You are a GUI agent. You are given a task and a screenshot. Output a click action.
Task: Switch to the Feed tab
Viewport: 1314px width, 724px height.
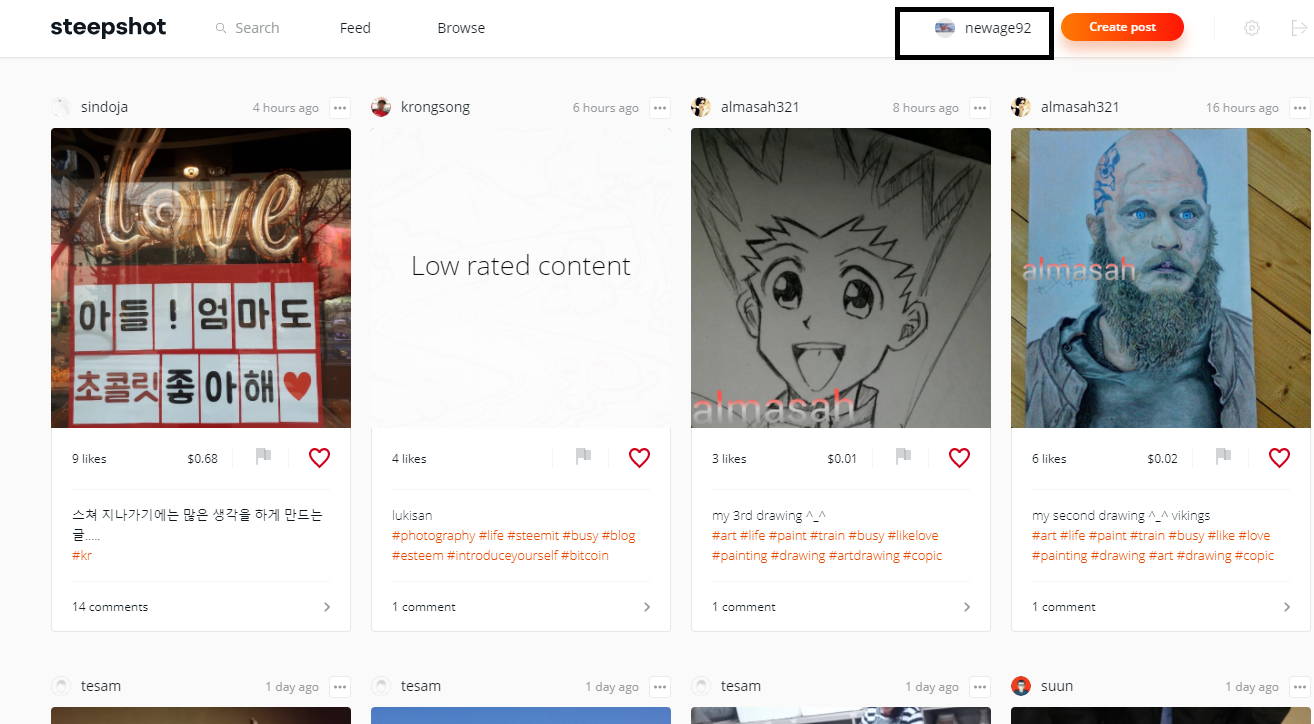pyautogui.click(x=355, y=28)
